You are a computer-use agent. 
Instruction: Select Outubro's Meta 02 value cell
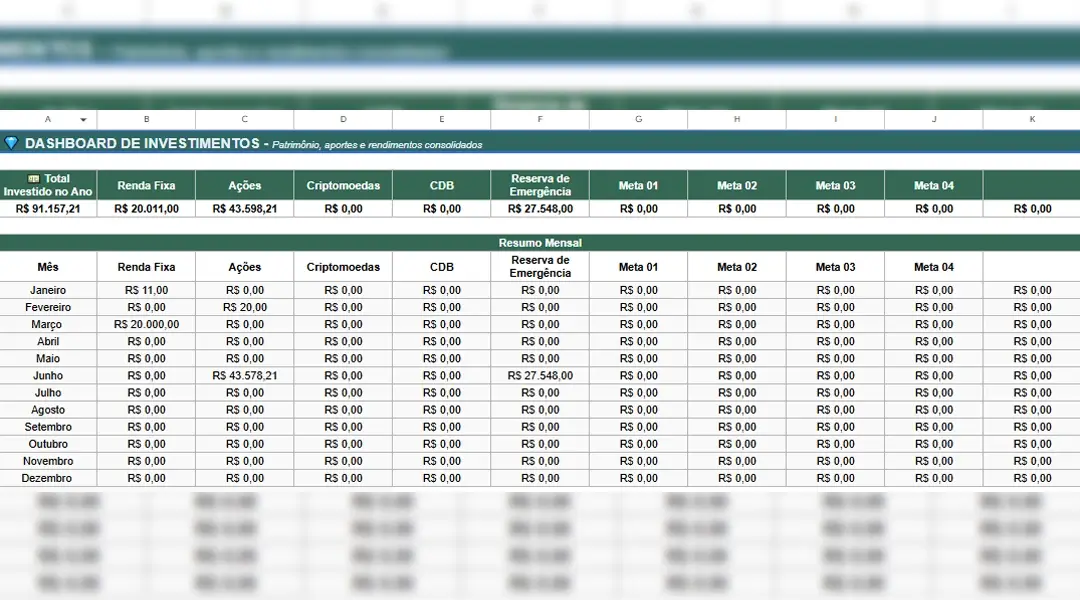coord(737,444)
